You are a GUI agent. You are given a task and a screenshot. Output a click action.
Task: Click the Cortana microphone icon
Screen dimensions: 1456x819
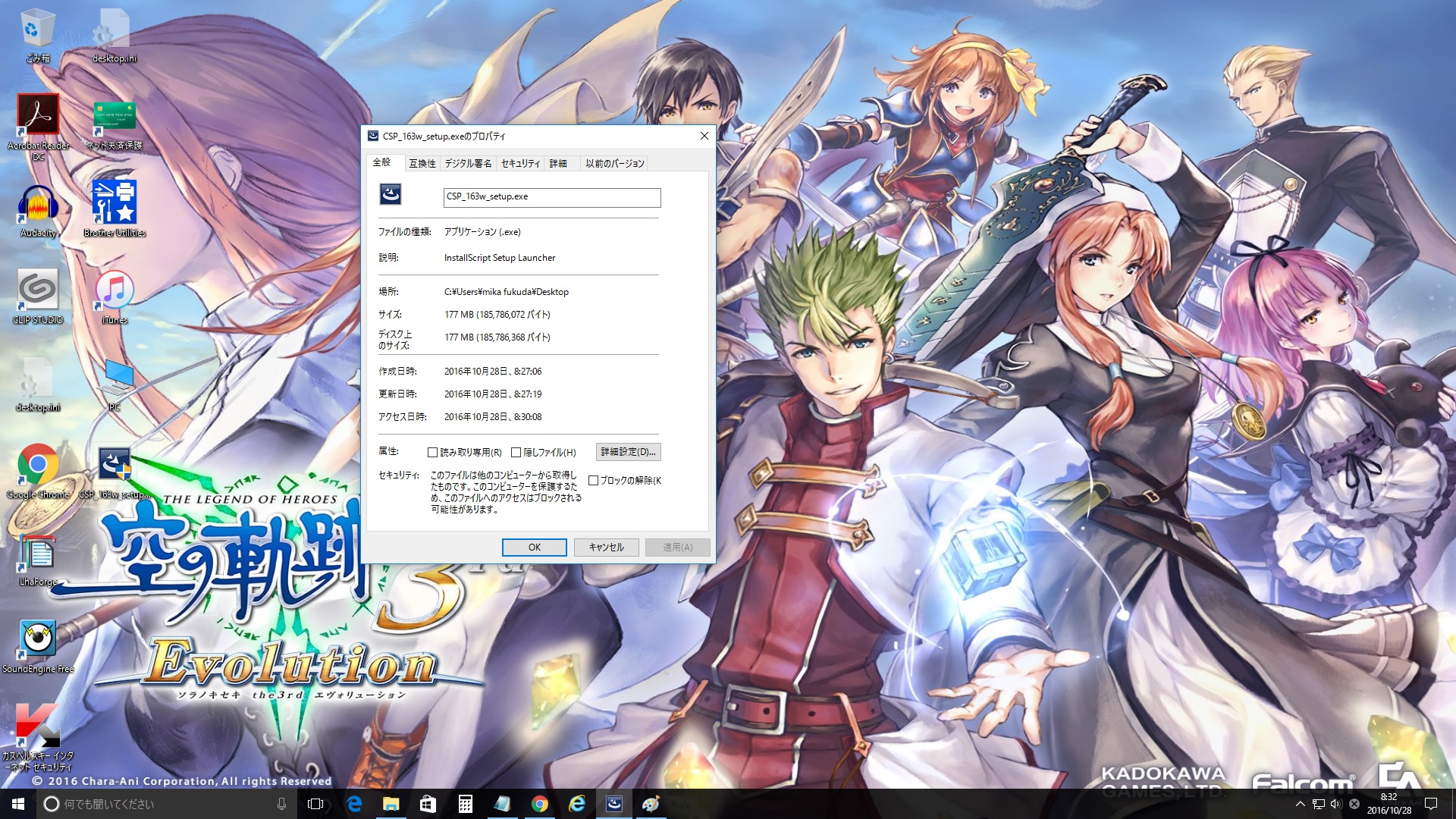coord(281,804)
